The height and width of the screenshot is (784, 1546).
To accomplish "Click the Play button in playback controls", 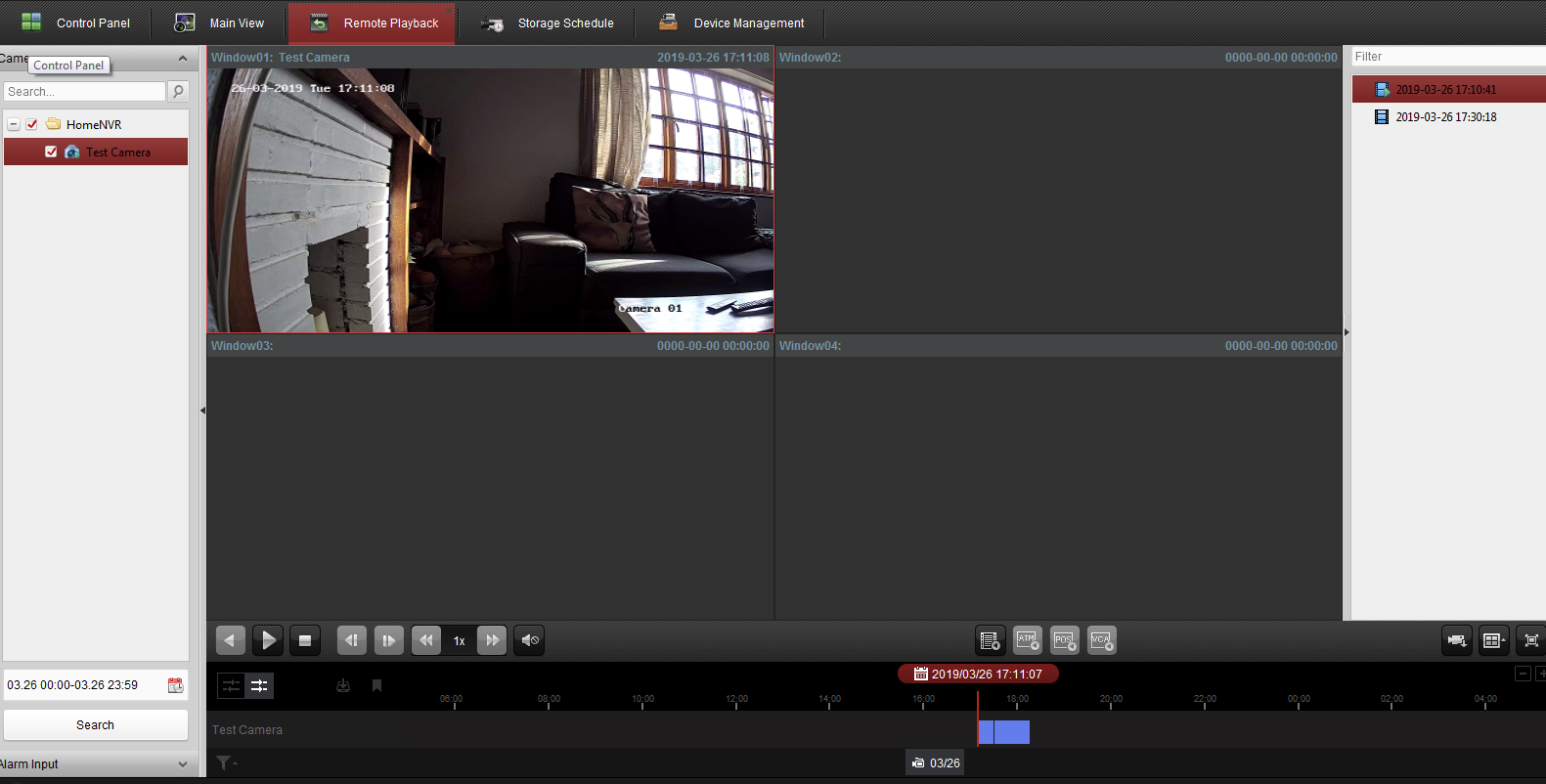I will point(268,640).
